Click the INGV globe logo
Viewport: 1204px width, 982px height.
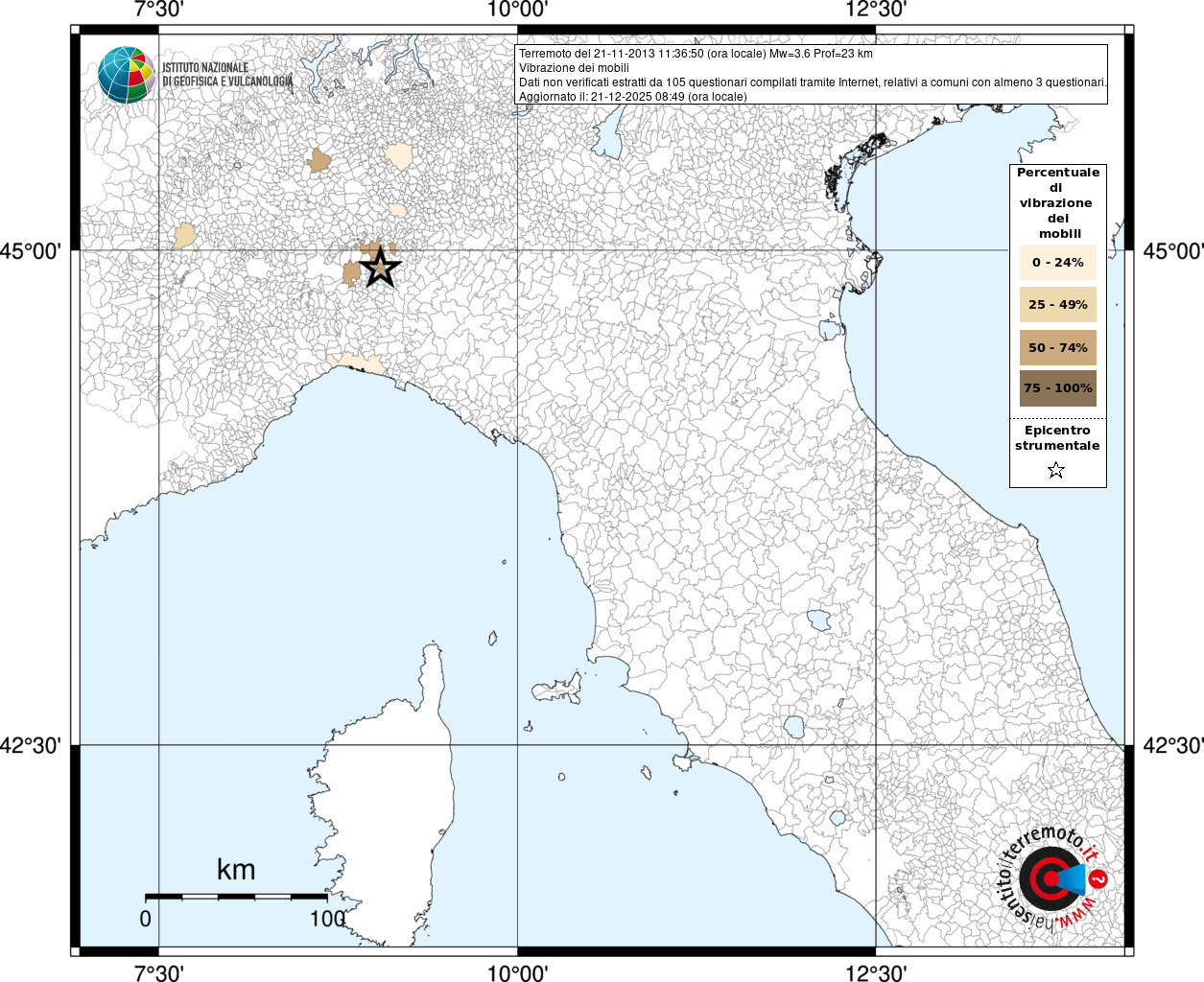pos(127,75)
